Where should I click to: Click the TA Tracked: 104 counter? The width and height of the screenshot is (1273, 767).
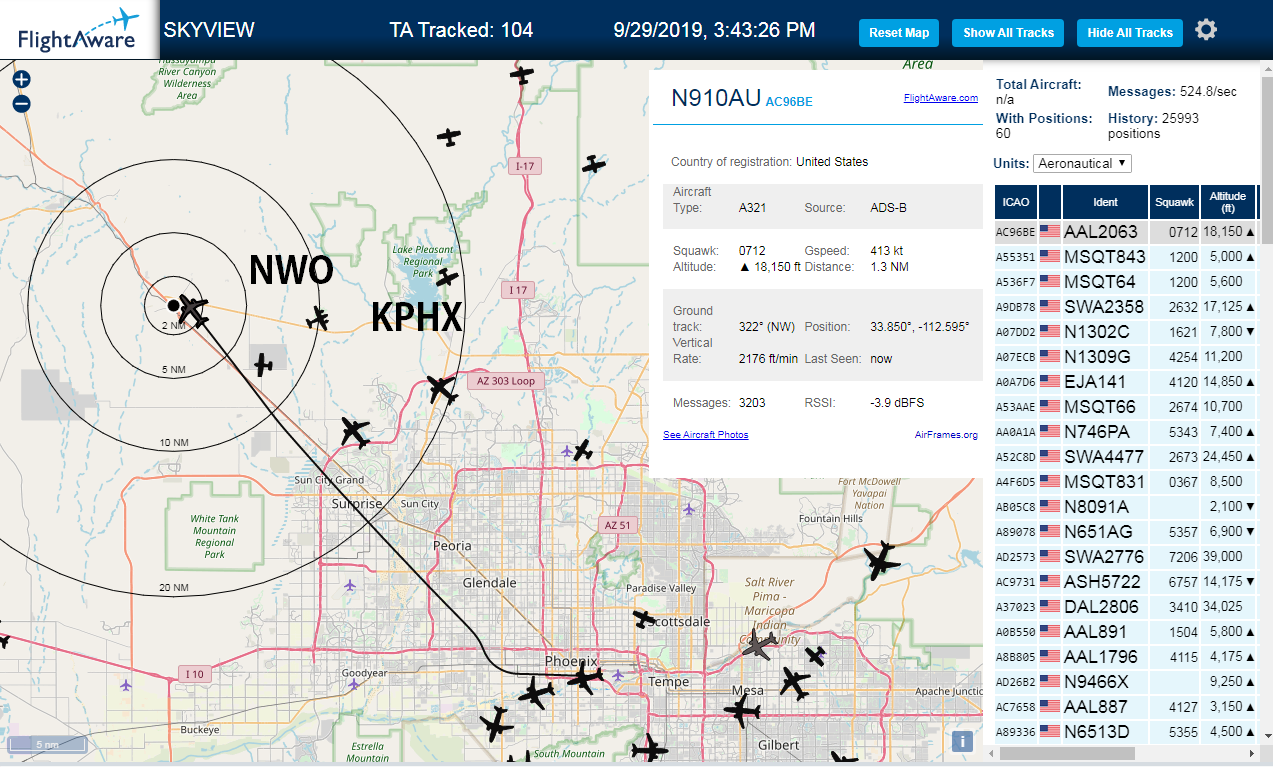coord(461,30)
